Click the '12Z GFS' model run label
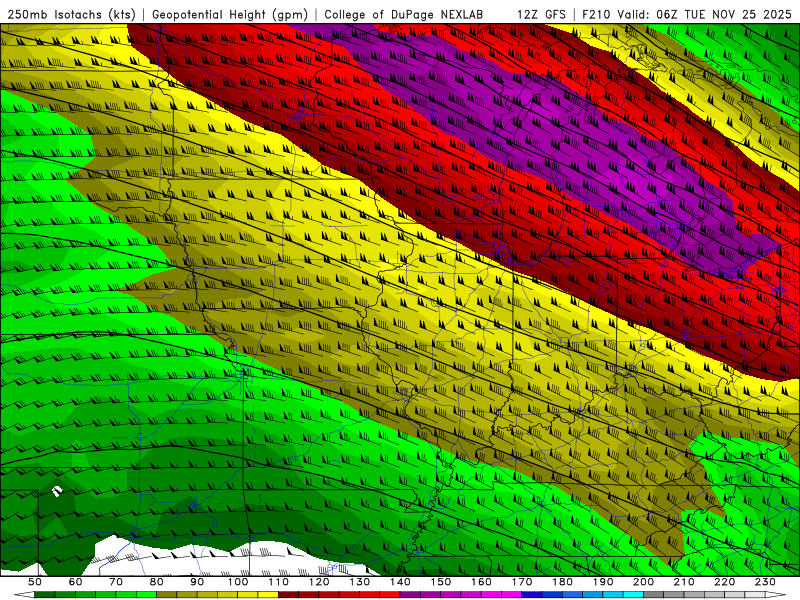Image resolution: width=800 pixels, height=600 pixels. (x=541, y=14)
